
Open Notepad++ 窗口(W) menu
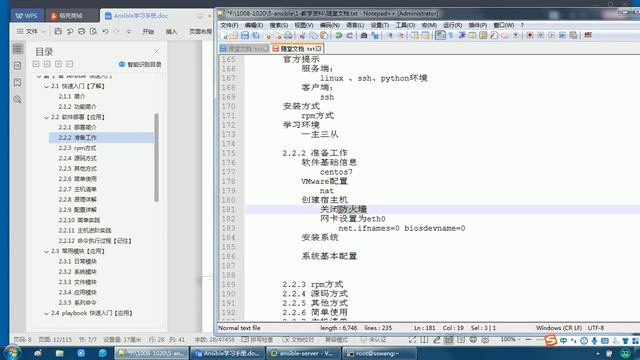504,25
